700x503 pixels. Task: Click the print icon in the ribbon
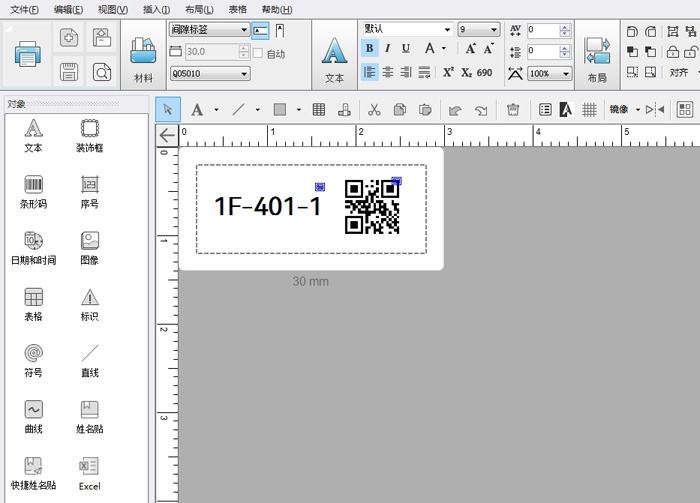coord(27,55)
